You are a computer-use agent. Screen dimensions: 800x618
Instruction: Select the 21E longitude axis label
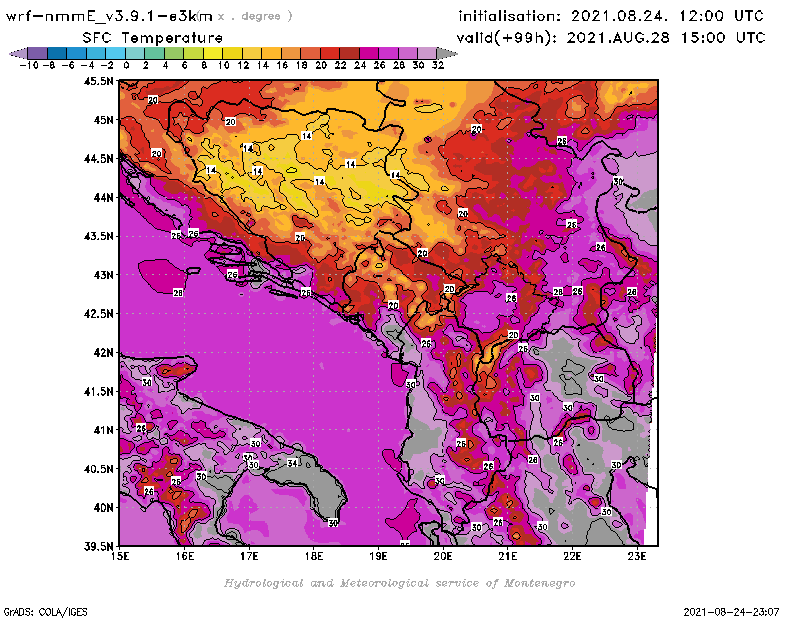click(508, 556)
